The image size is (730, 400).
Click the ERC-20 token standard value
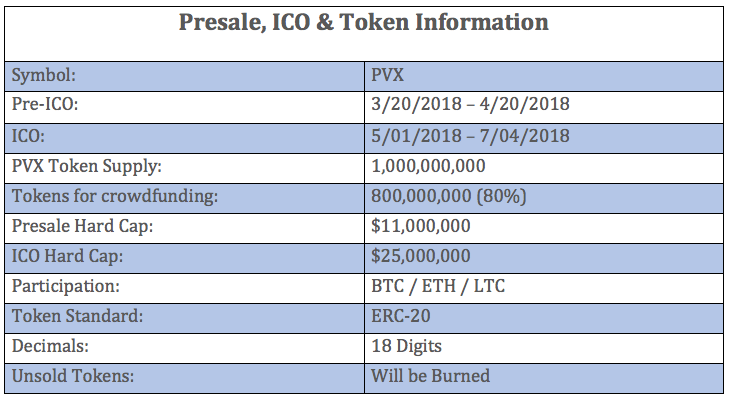400,317
